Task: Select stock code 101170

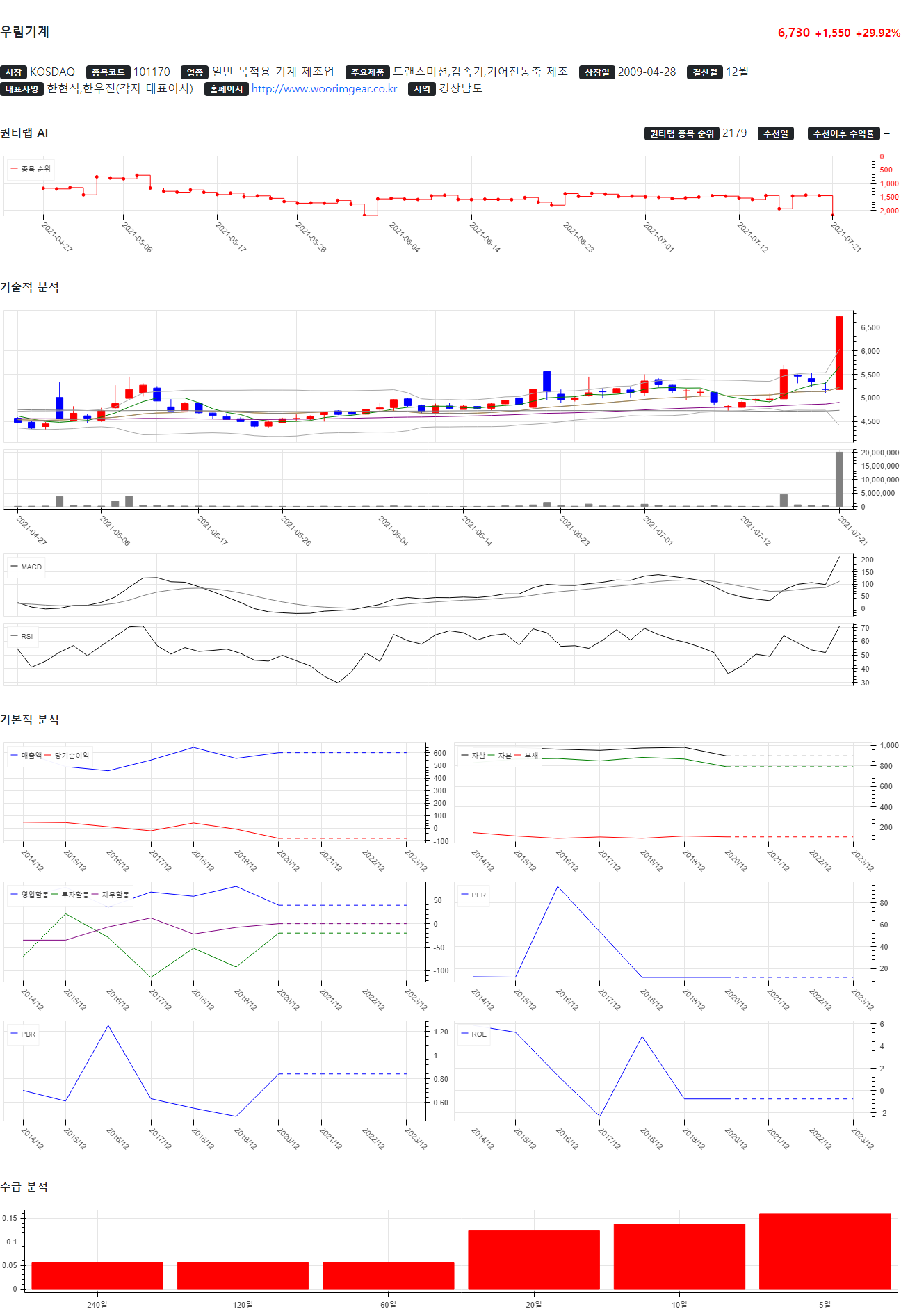Action: coord(152,72)
